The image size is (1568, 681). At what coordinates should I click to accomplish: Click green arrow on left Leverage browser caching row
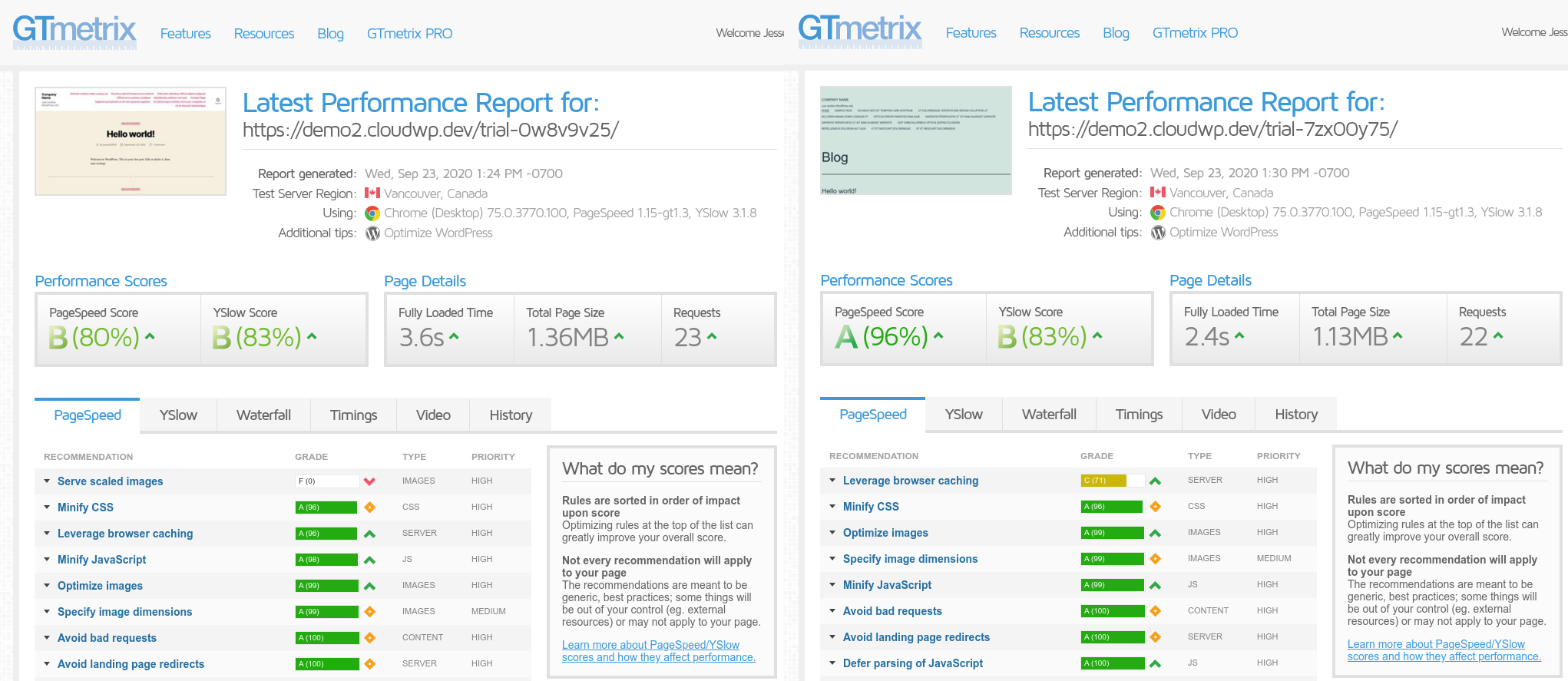pos(369,534)
